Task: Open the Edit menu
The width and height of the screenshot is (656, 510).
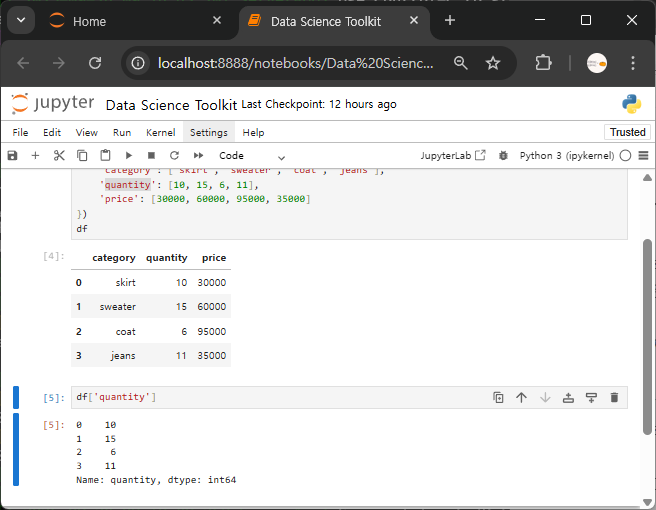Action: click(x=52, y=133)
